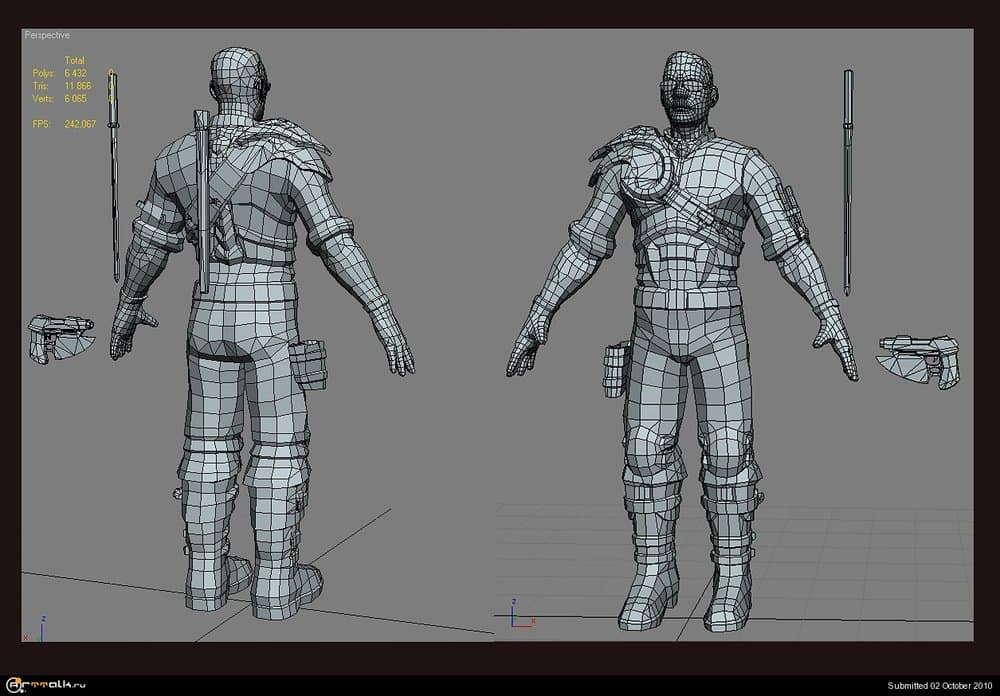Click the Polys: 6 432 statistic

tap(58, 72)
